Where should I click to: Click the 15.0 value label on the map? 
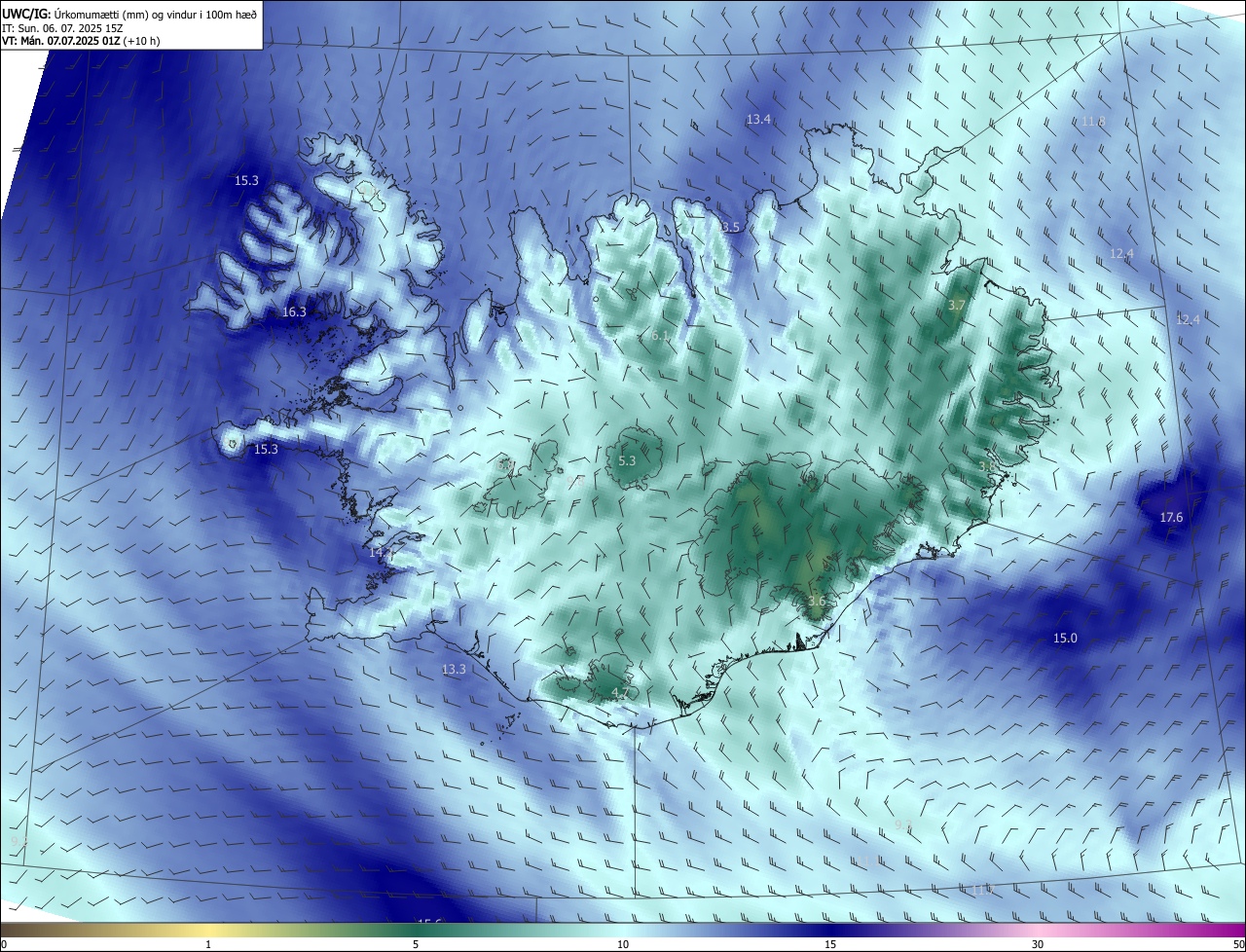(1065, 639)
